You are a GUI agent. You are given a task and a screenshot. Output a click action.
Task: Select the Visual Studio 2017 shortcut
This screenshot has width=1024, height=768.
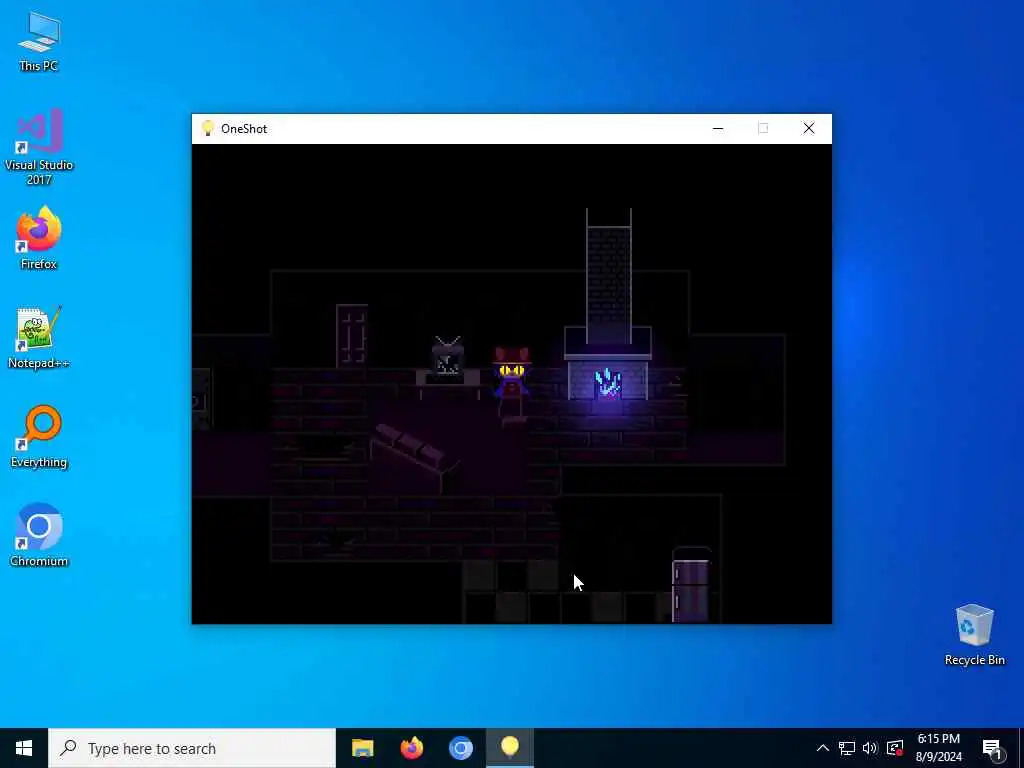coord(39,146)
